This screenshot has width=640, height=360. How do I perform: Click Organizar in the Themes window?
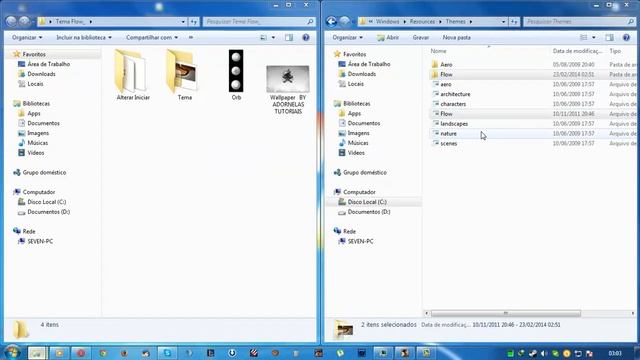(347, 38)
